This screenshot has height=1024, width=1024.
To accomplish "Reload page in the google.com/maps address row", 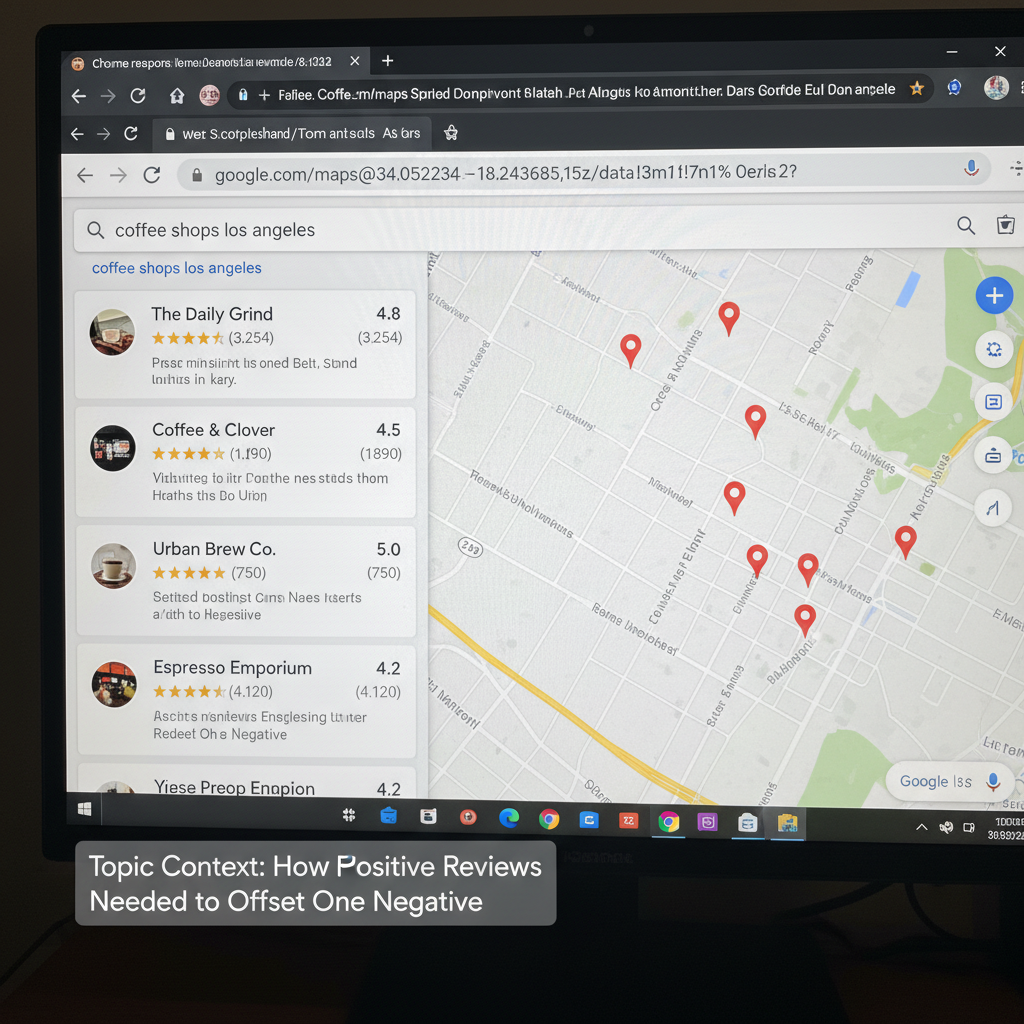I will coord(152,175).
